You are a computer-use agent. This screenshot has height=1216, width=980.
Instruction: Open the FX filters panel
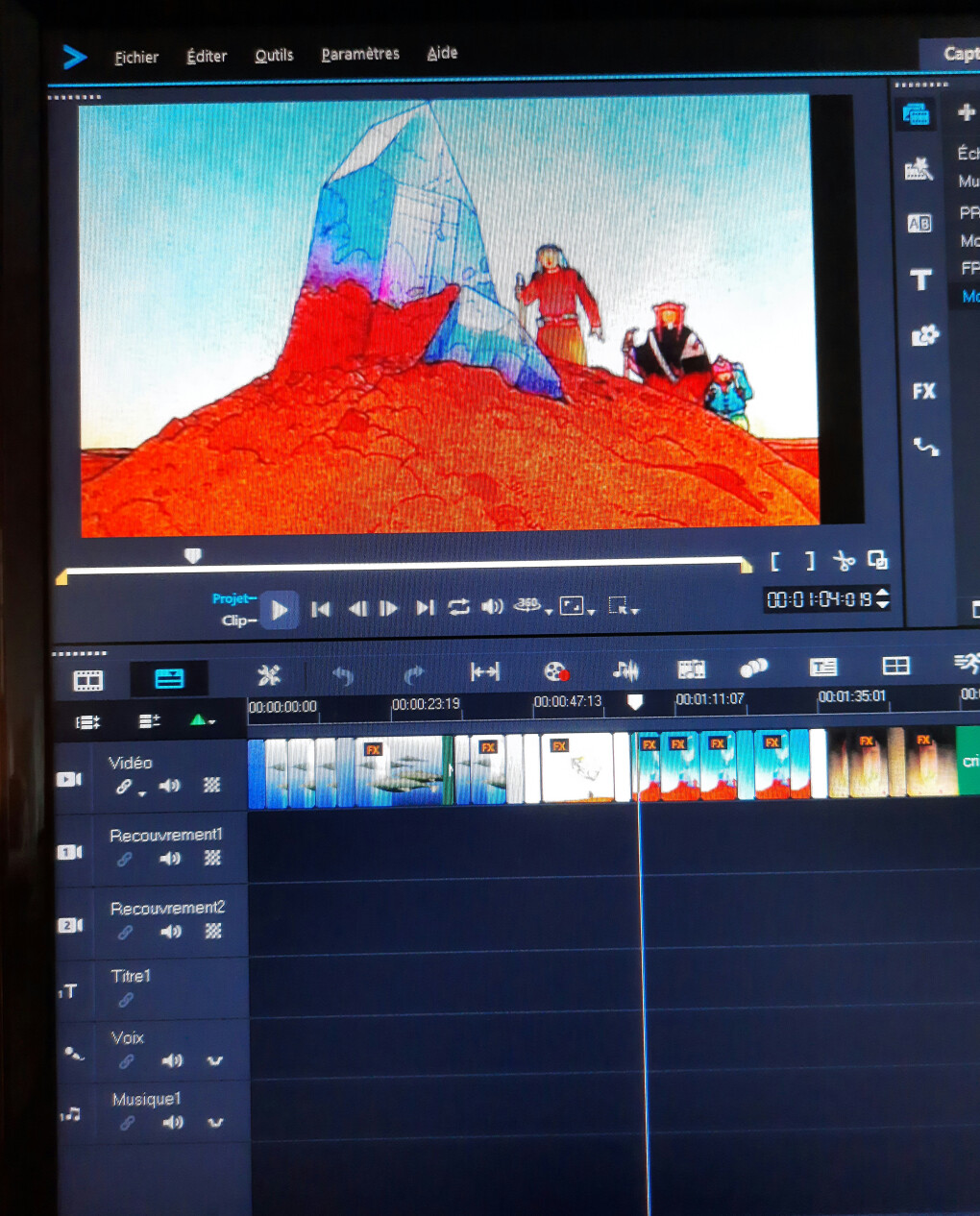pyautogui.click(x=923, y=391)
